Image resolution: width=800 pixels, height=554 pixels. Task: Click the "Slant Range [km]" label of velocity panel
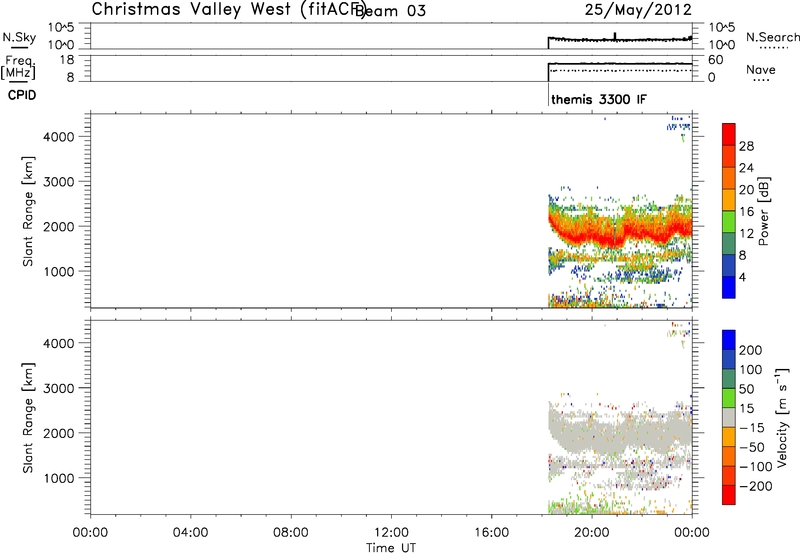tap(28, 418)
